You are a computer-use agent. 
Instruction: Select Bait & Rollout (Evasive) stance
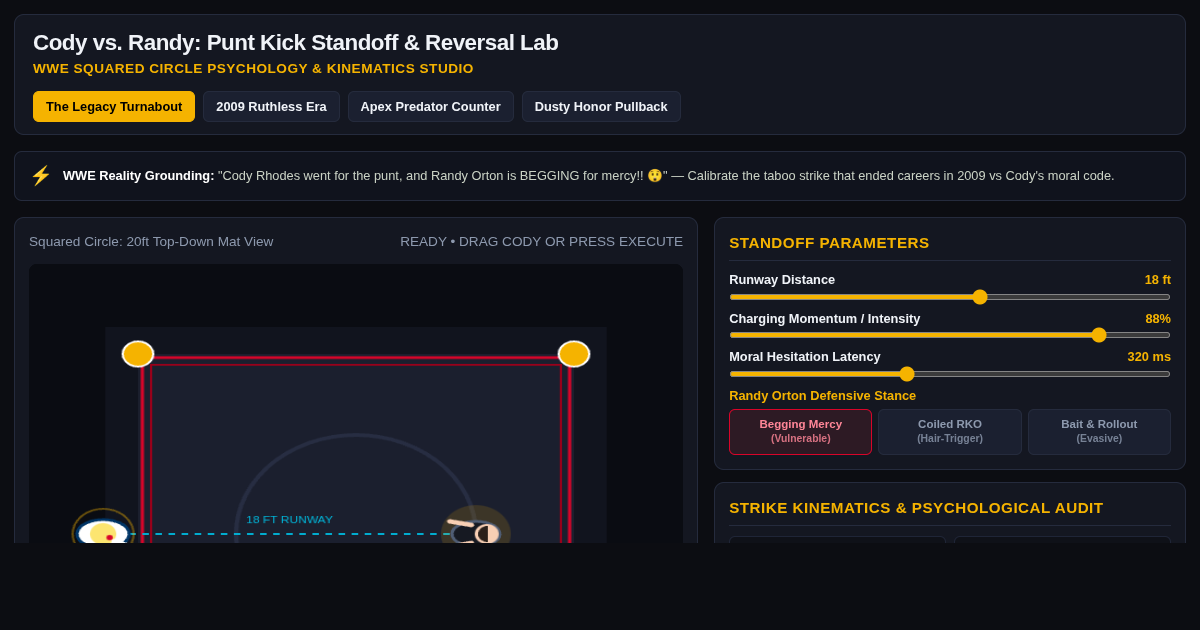coord(1099,432)
